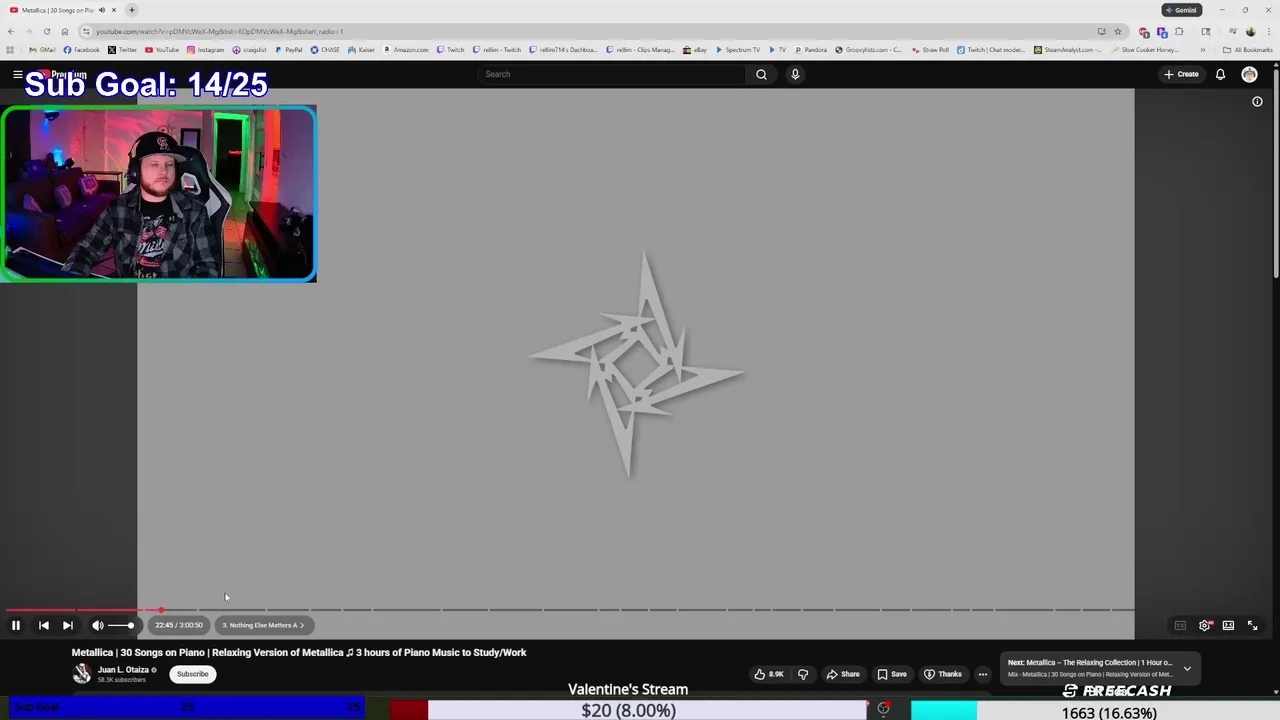The height and width of the screenshot is (720, 1280).
Task: Open a new browser tab
Action: [131, 10]
